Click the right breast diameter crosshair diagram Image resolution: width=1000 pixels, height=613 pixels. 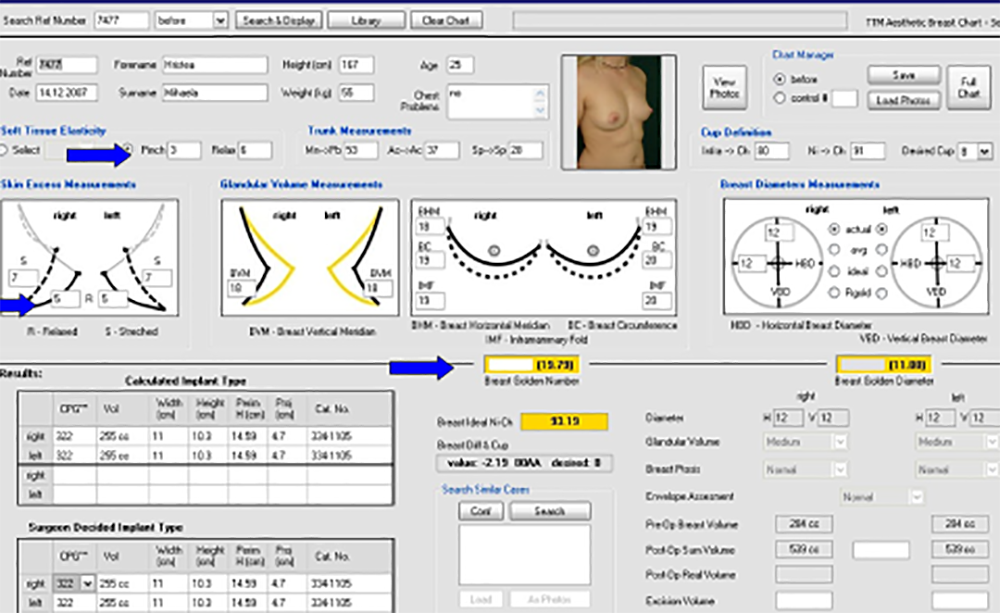coord(780,263)
